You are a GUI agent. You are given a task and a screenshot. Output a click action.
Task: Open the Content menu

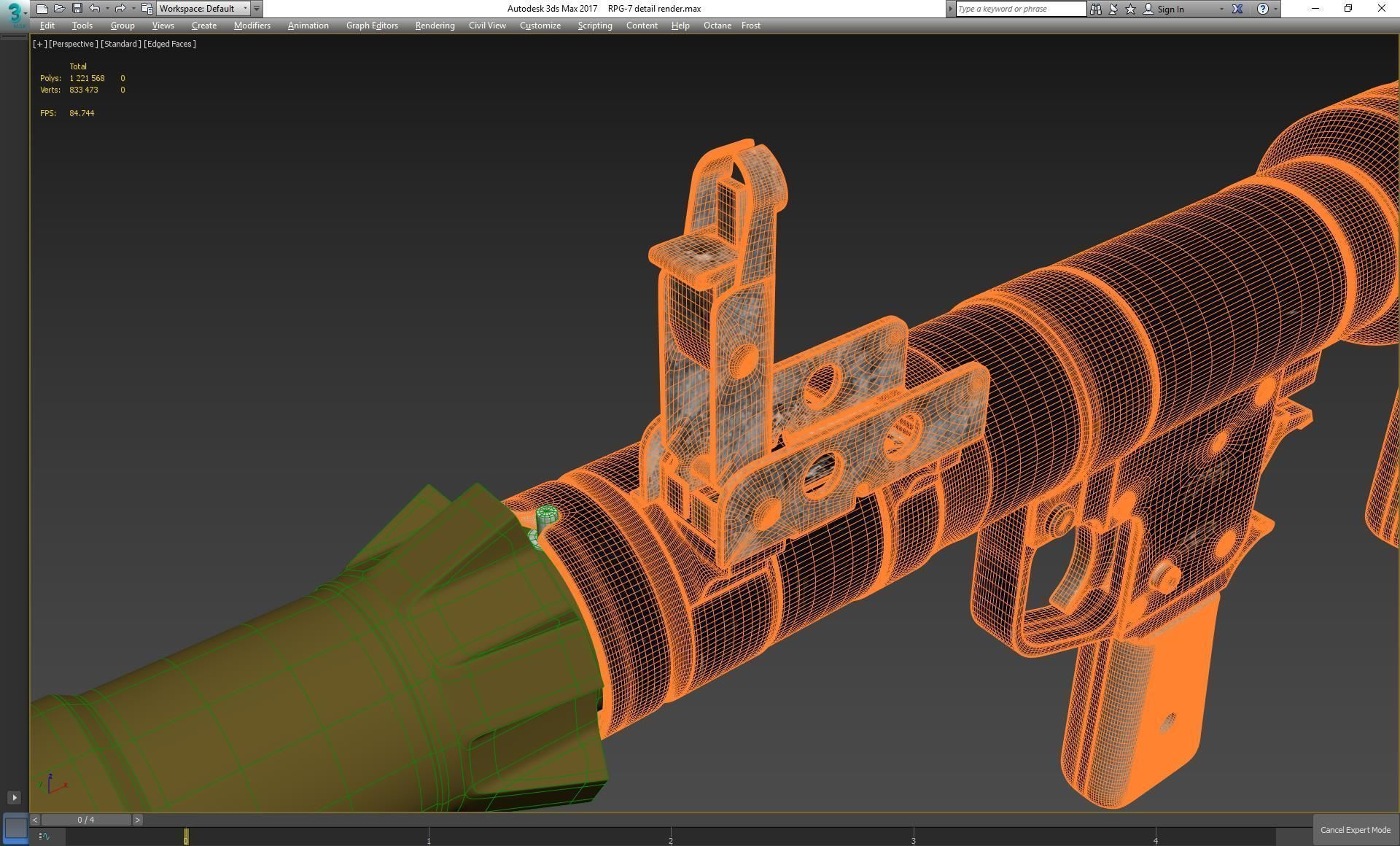642,26
